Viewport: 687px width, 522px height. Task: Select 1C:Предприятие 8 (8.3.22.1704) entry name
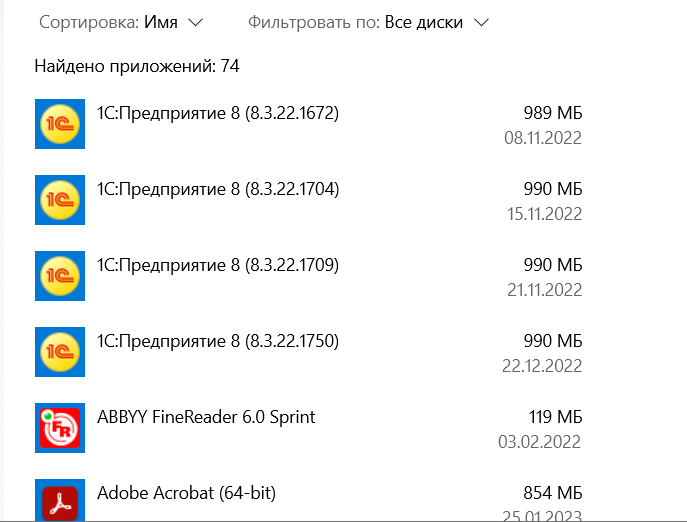[x=218, y=189]
